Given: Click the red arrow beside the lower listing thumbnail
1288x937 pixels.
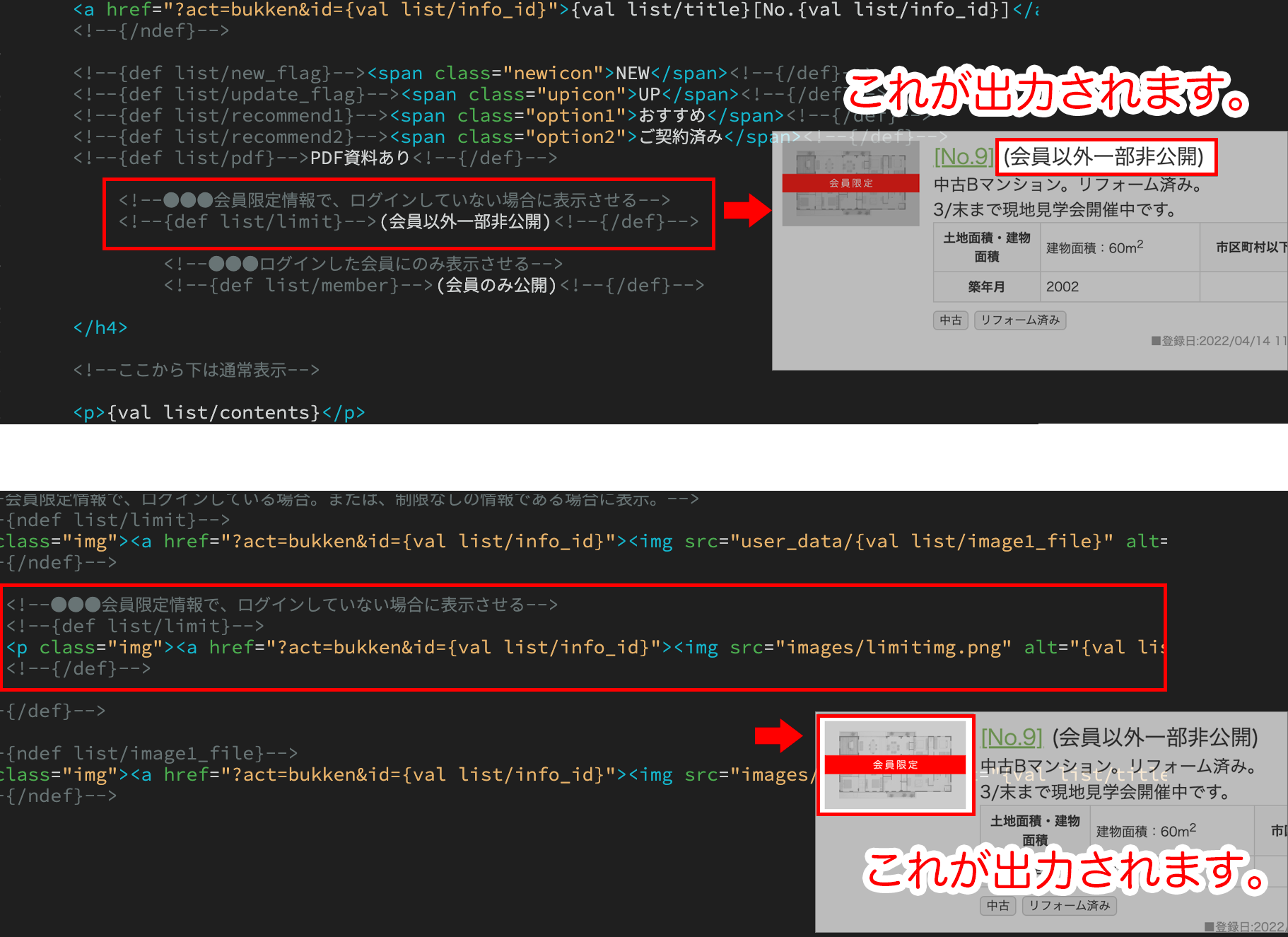Looking at the screenshot, I should 778,736.
